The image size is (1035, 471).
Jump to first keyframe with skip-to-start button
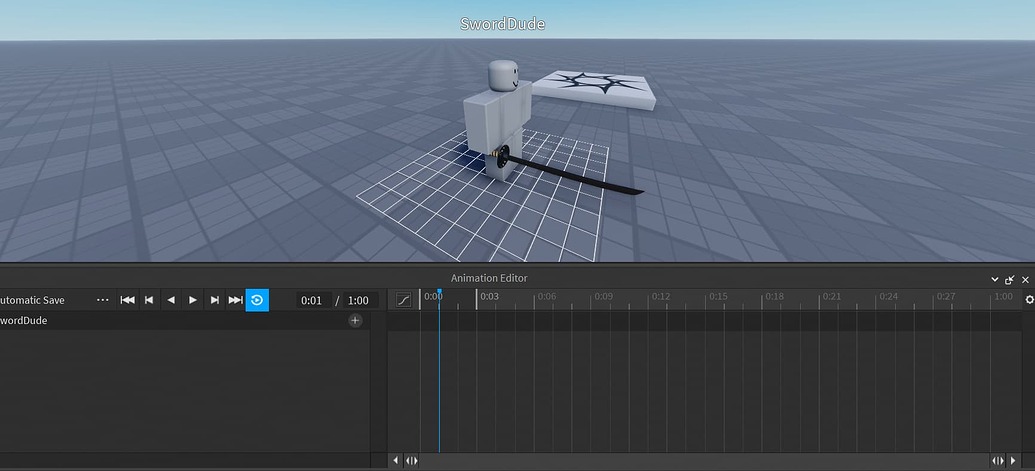click(128, 300)
